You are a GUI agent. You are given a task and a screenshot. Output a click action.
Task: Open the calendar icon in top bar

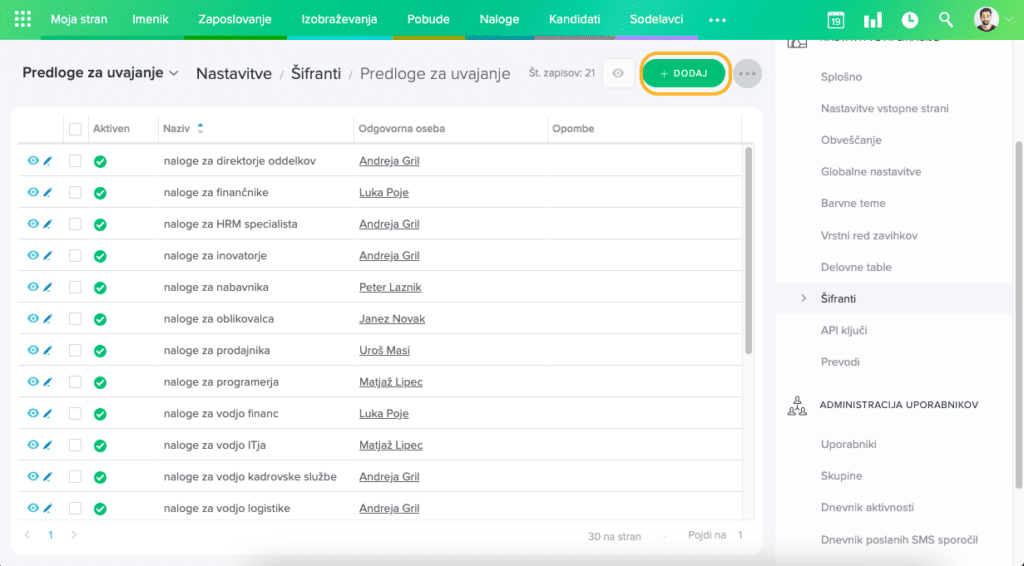835,20
